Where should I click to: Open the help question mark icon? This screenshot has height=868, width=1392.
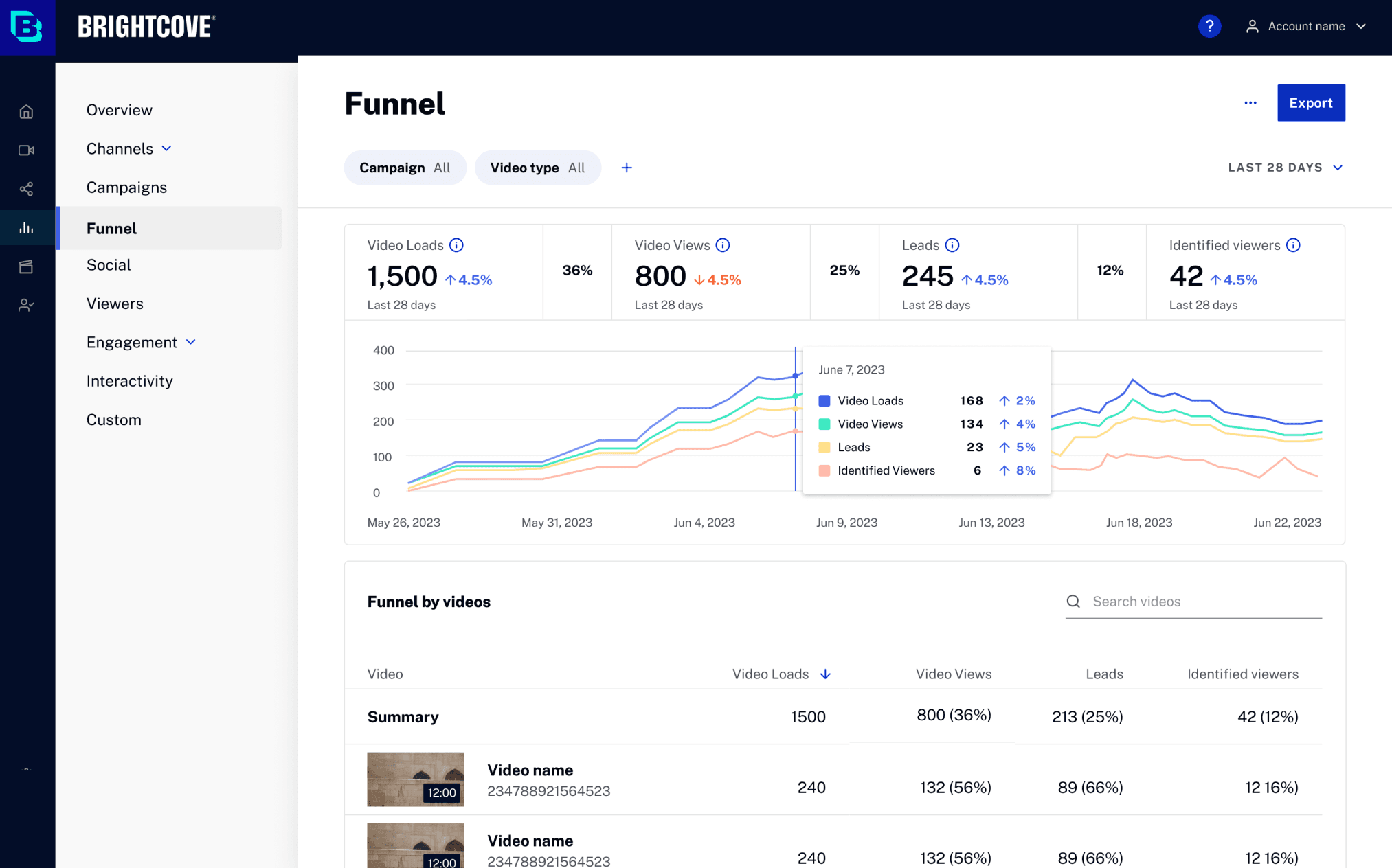pos(1209,26)
